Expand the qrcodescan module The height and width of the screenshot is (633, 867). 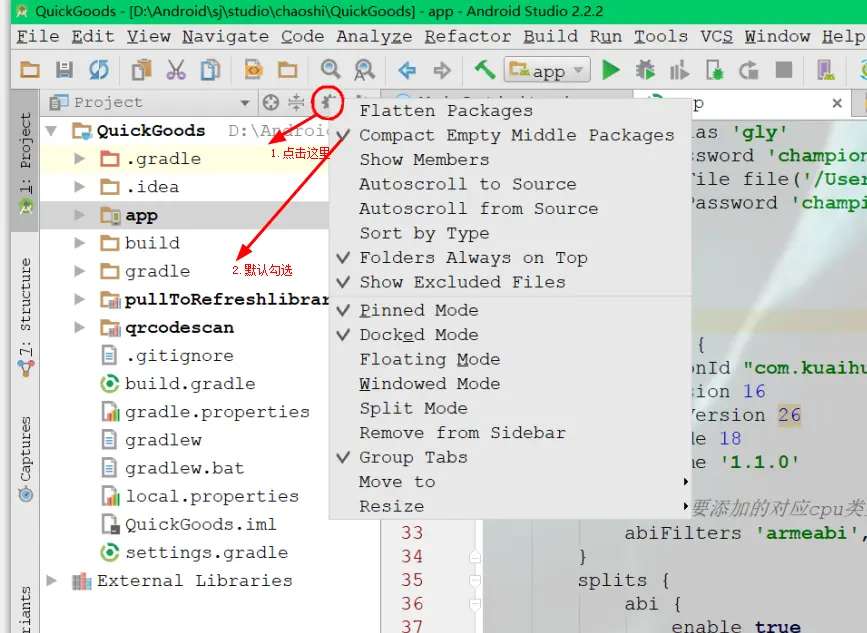(x=80, y=327)
